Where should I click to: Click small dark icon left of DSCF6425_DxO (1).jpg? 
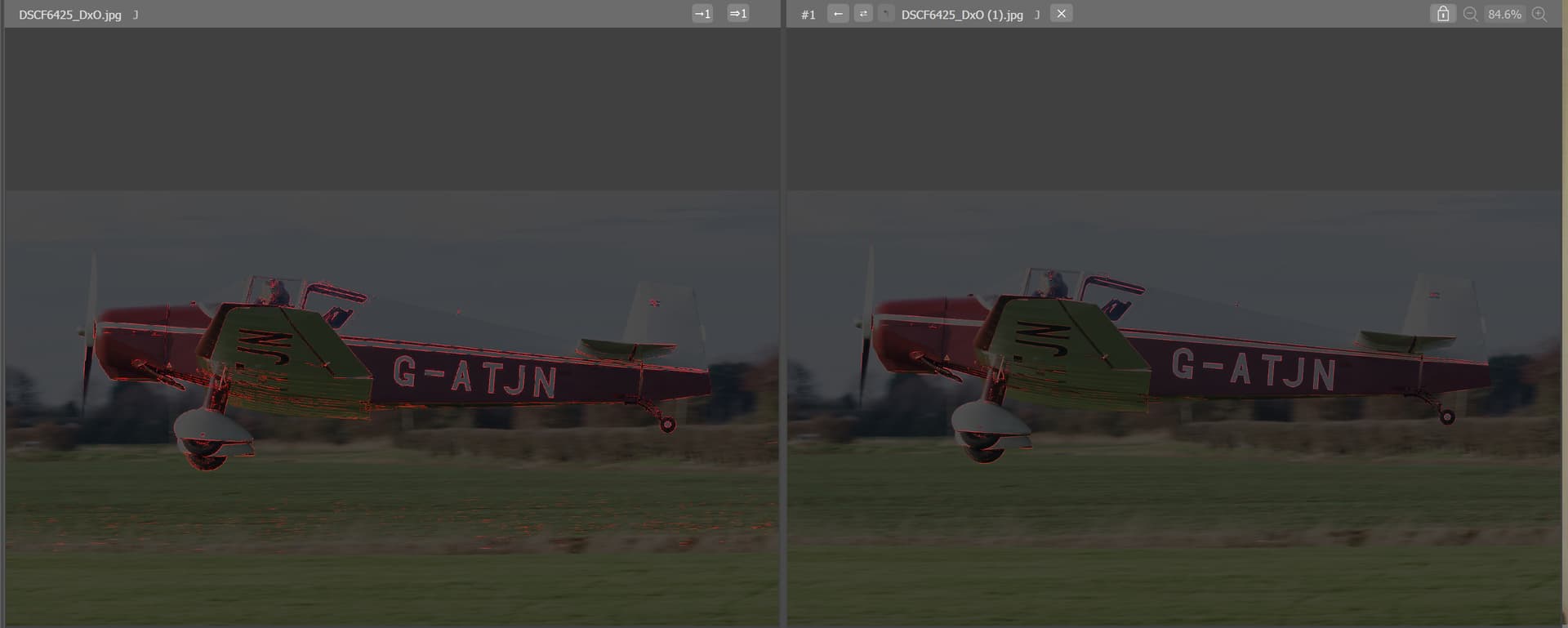886,14
